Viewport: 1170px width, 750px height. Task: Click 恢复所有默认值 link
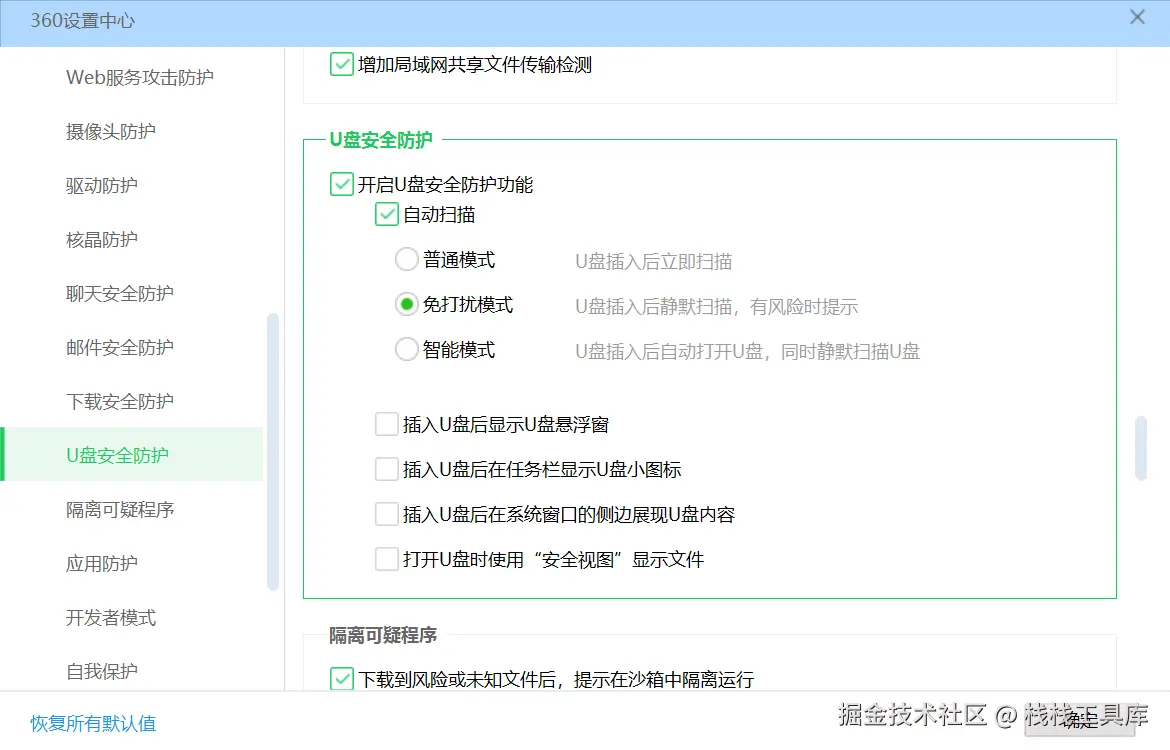[93, 724]
